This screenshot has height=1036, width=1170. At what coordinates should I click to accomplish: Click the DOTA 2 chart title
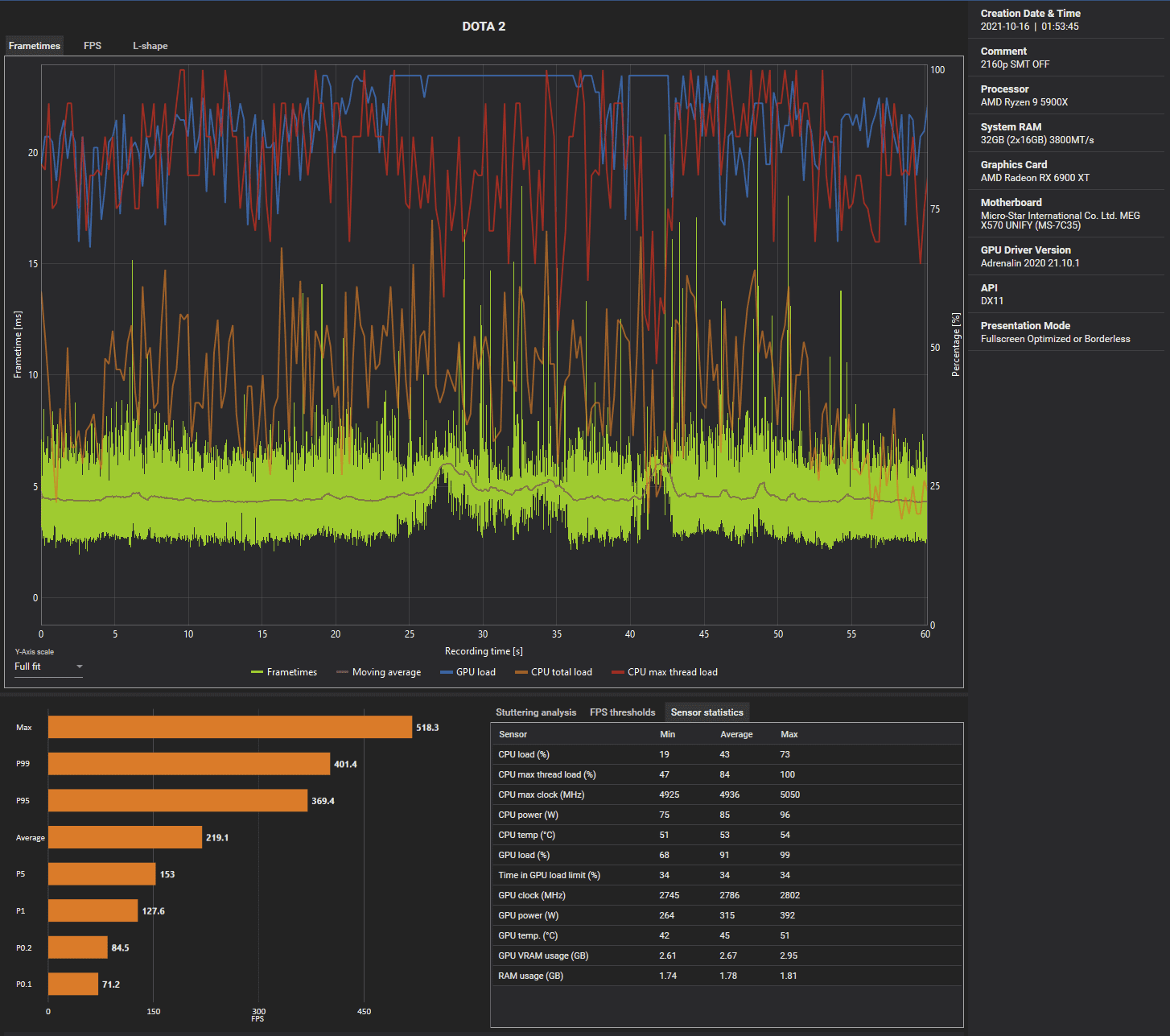click(484, 27)
